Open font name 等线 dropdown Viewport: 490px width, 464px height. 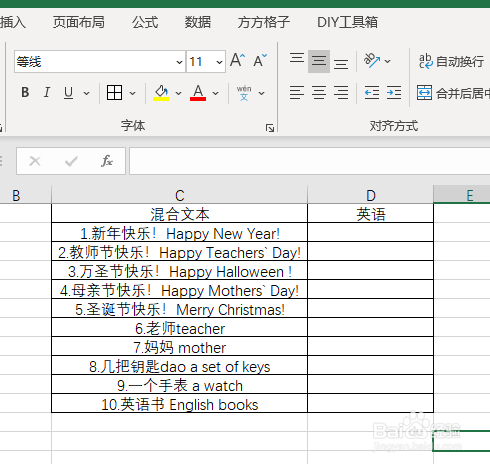pyautogui.click(x=179, y=62)
